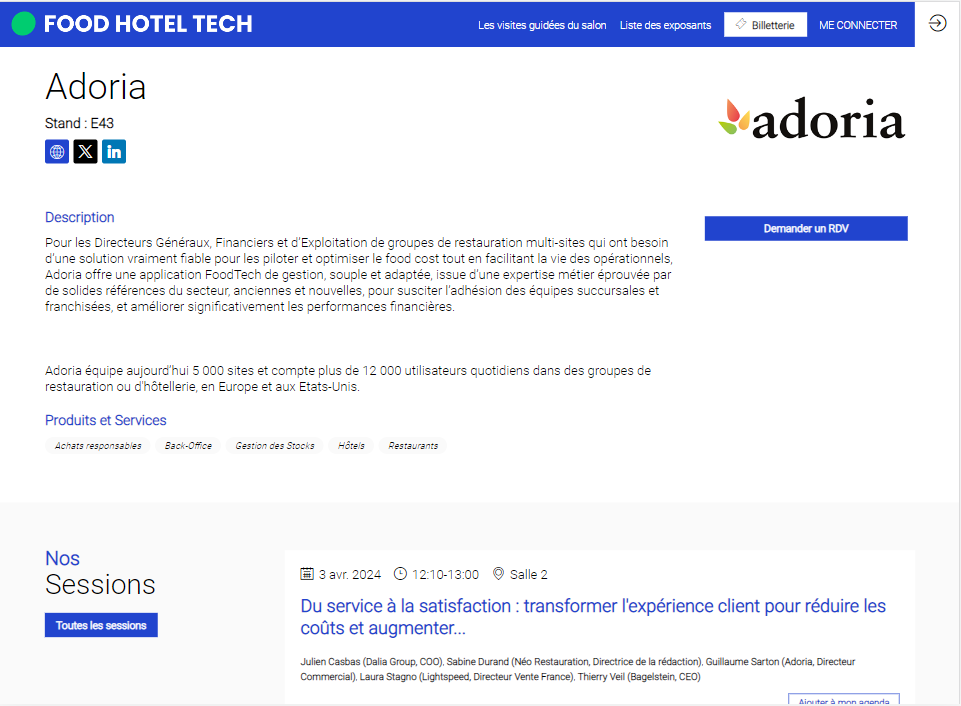961x706 pixels.
Task: Select the Gestion des Stocks tag
Action: (275, 446)
